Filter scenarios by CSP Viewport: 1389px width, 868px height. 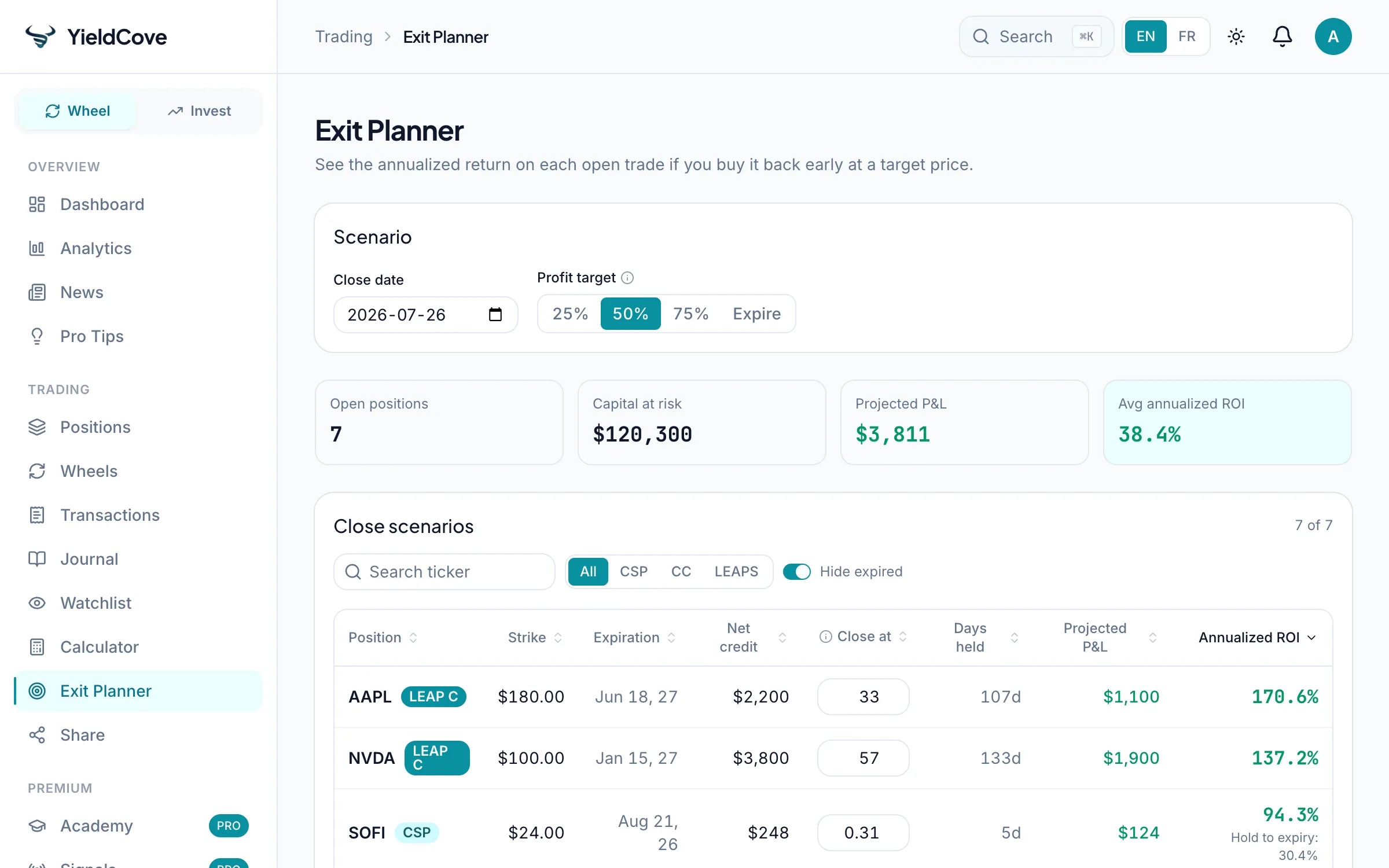tap(634, 572)
